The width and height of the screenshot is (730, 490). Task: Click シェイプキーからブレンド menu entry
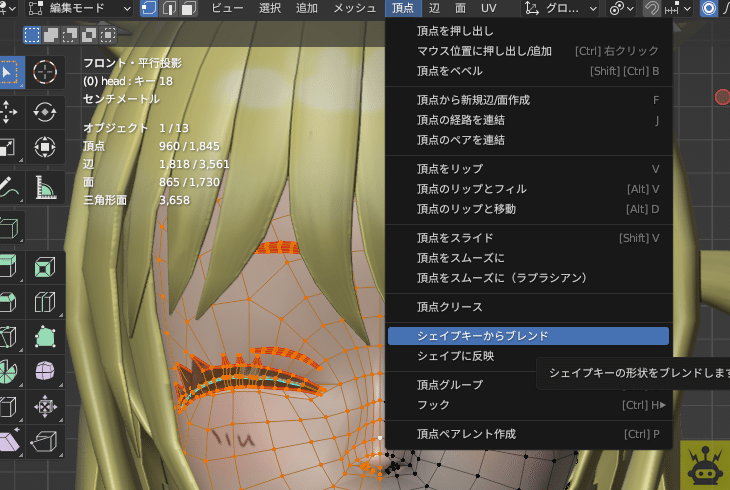tap(528, 336)
